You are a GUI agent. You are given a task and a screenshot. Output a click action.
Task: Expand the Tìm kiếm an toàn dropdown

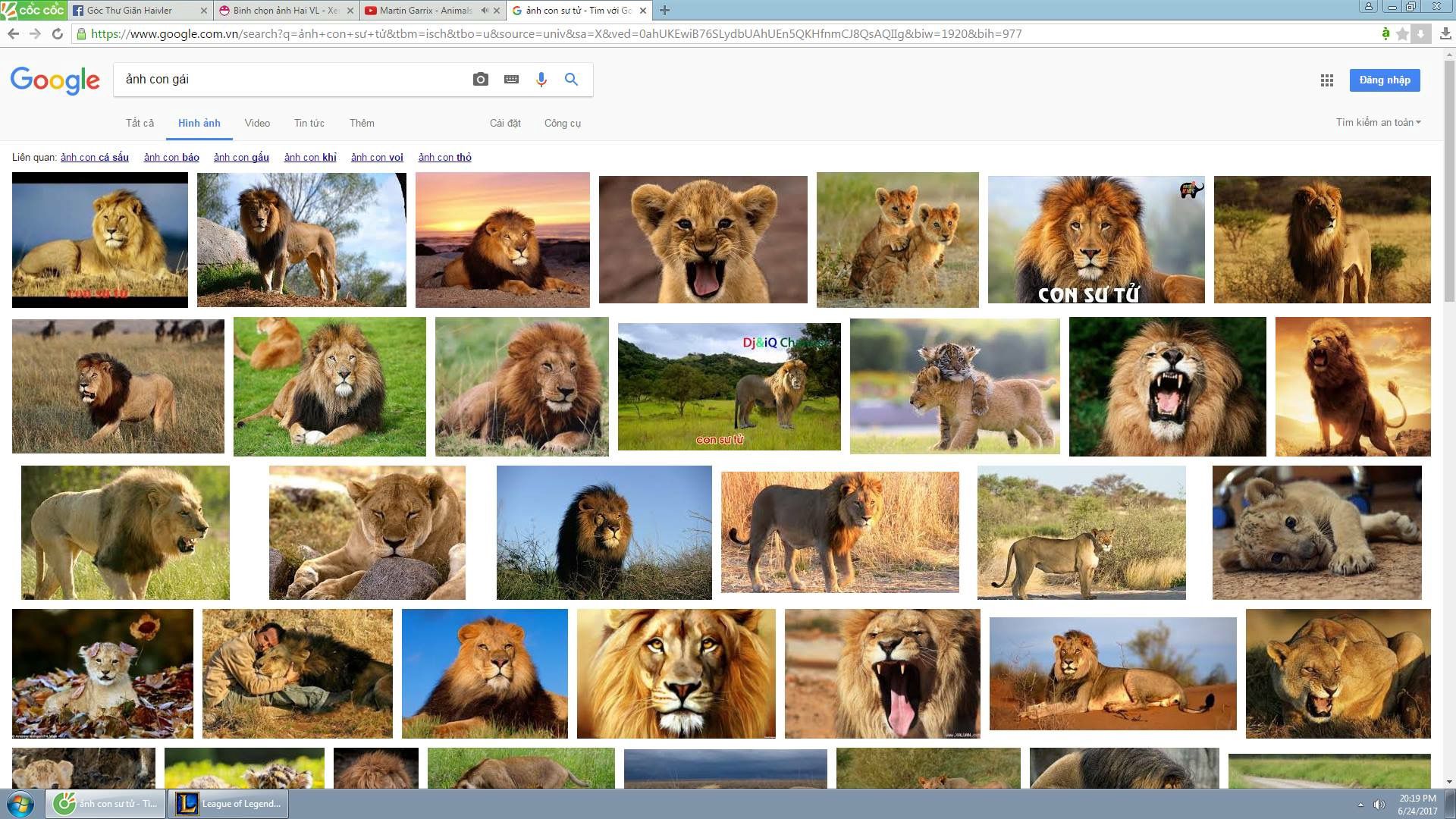click(1378, 122)
